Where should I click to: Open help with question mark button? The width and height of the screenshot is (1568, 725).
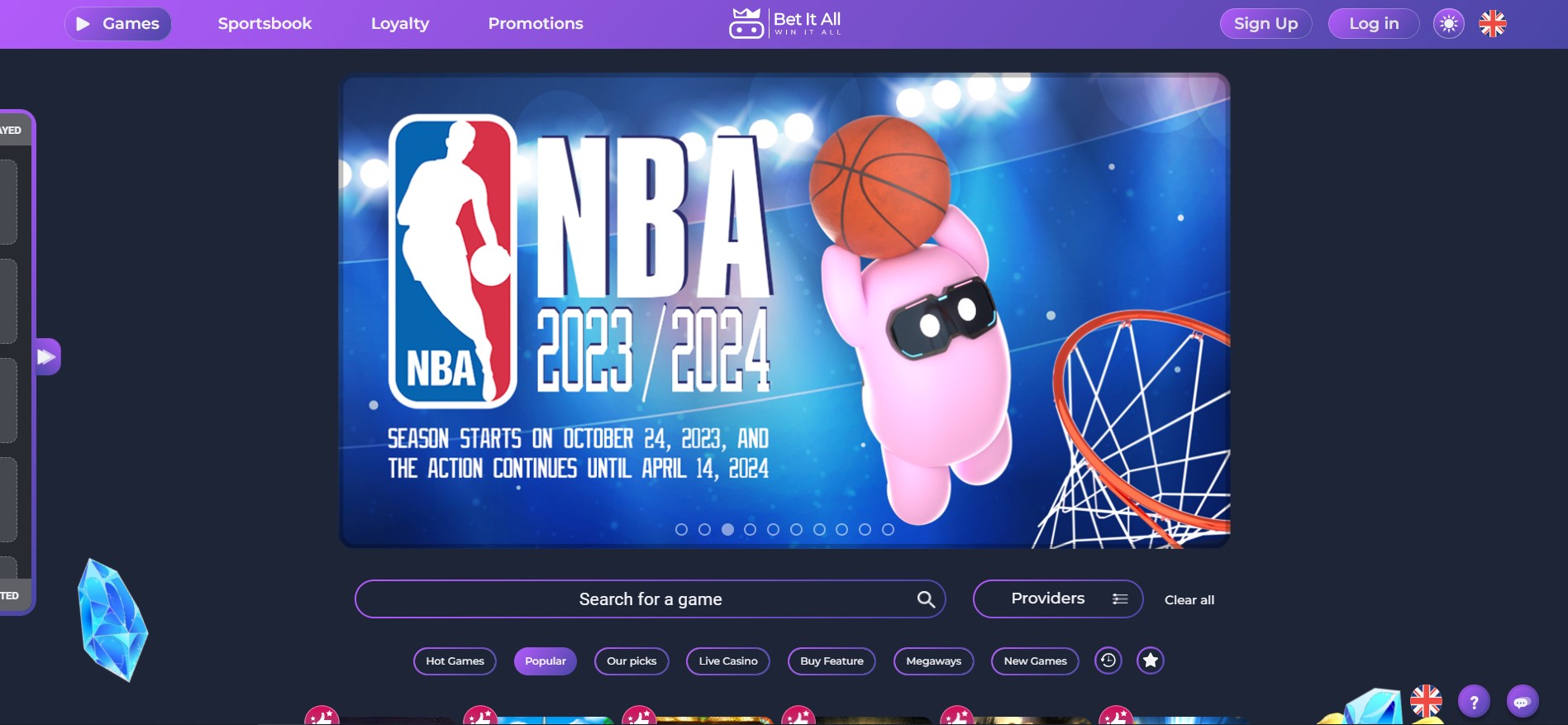pos(1474,702)
